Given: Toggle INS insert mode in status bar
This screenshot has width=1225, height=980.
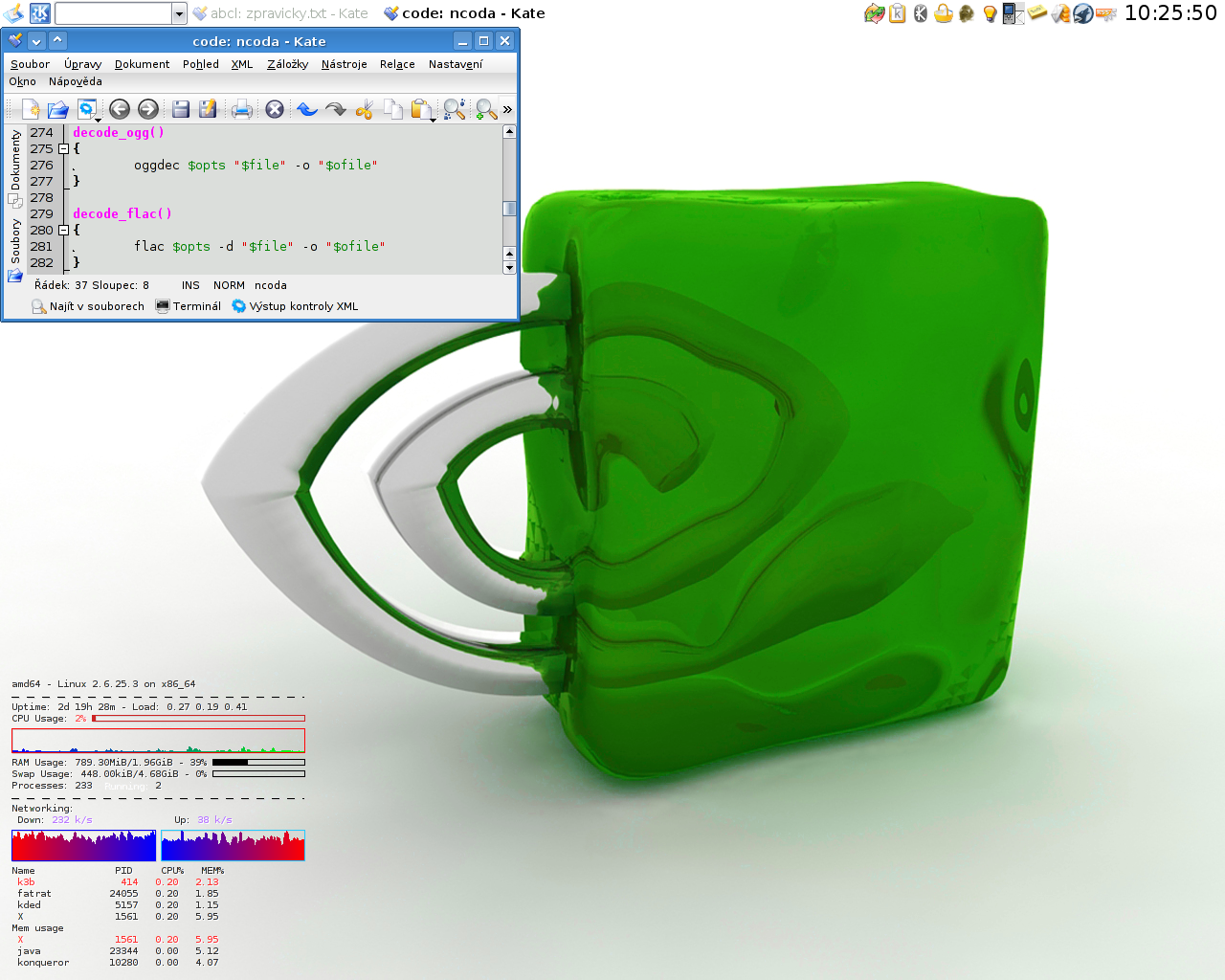Looking at the screenshot, I should [x=190, y=285].
